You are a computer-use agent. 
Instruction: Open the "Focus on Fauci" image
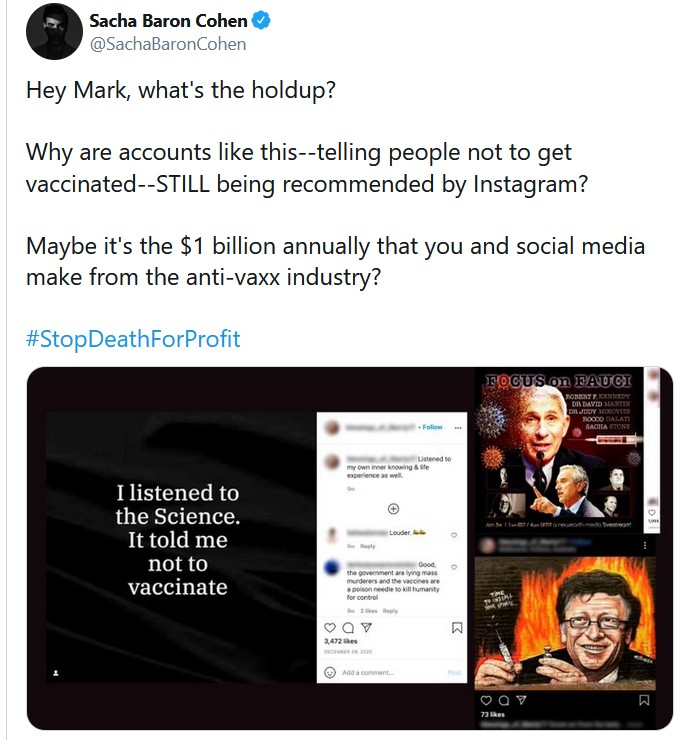pyautogui.click(x=561, y=449)
